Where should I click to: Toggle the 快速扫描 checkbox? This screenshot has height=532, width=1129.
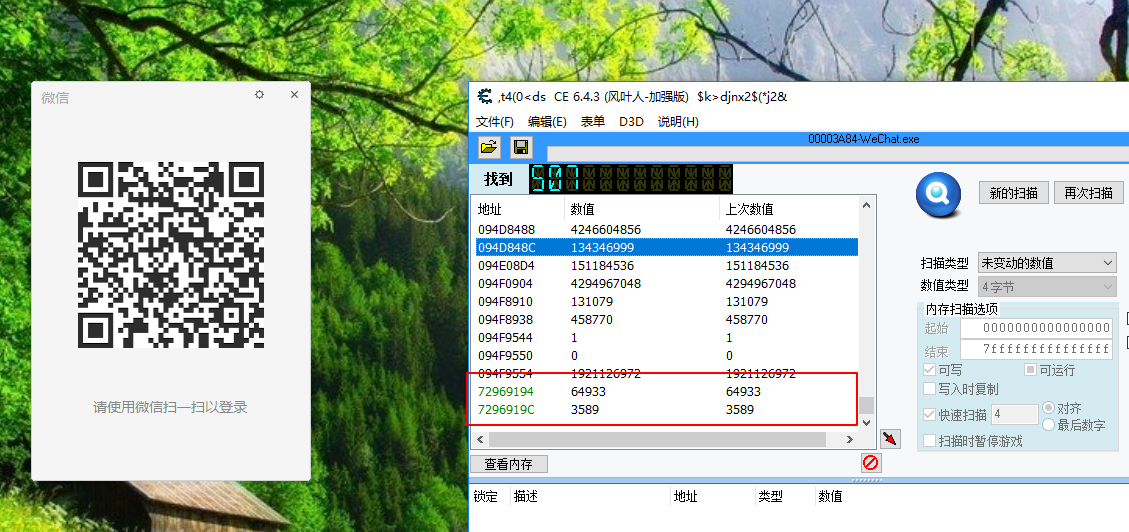pos(930,415)
